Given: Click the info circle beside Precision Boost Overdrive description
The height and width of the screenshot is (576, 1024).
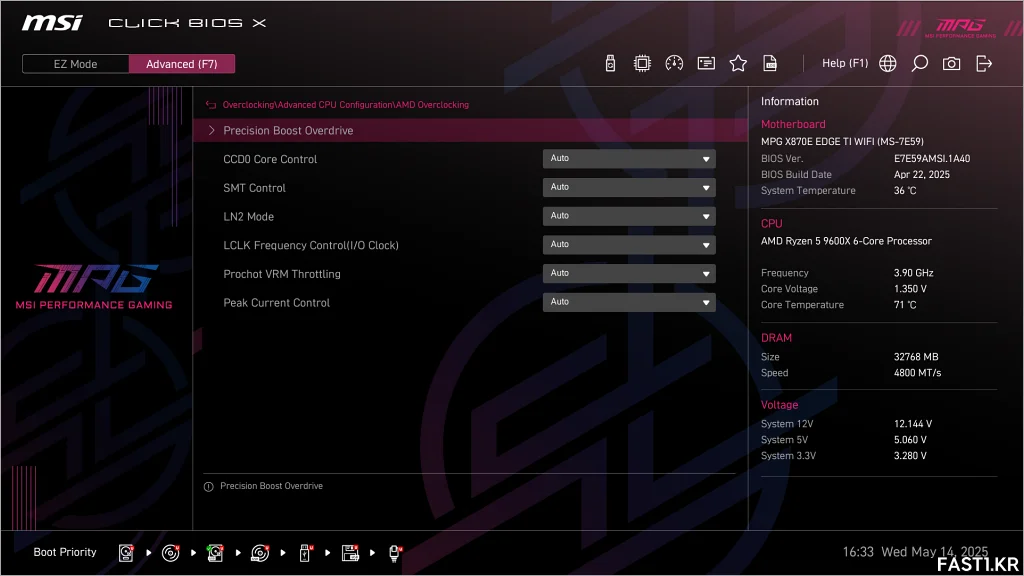Looking at the screenshot, I should pyautogui.click(x=208, y=487).
